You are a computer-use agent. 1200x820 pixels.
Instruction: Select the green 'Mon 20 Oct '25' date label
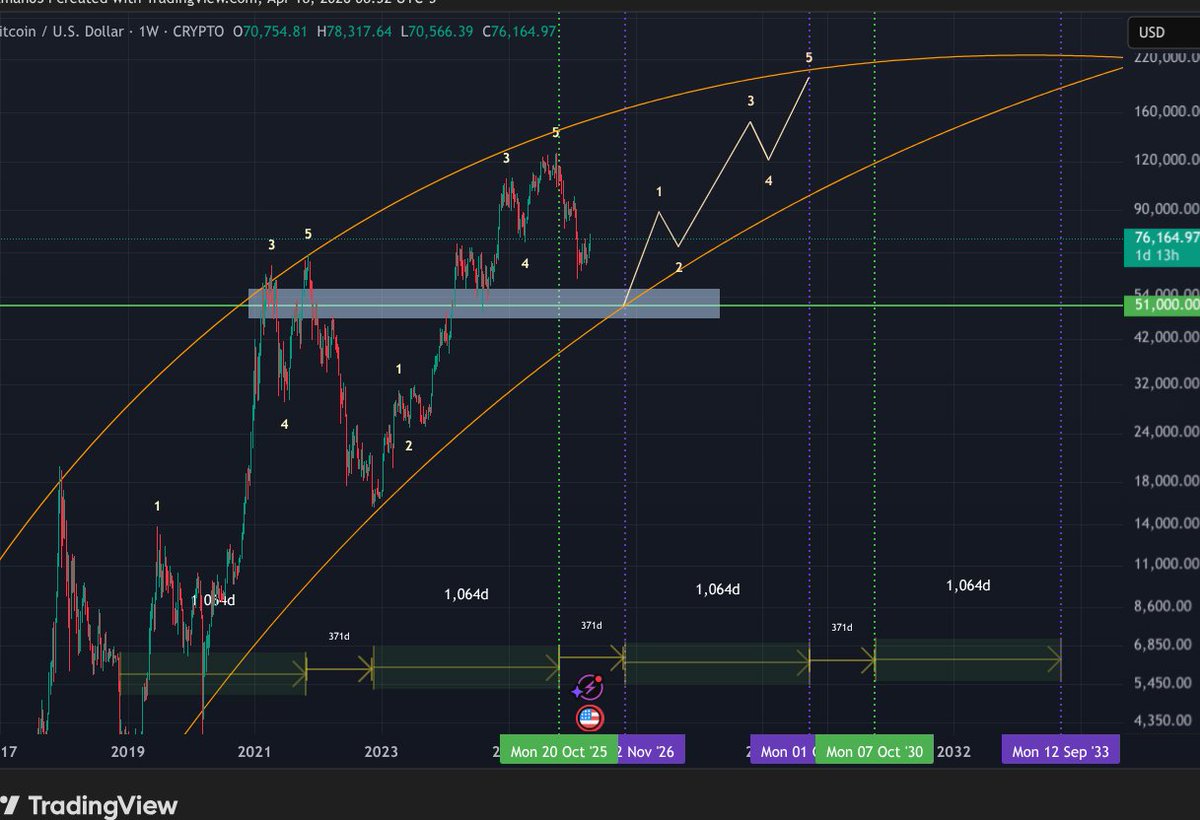[558, 751]
